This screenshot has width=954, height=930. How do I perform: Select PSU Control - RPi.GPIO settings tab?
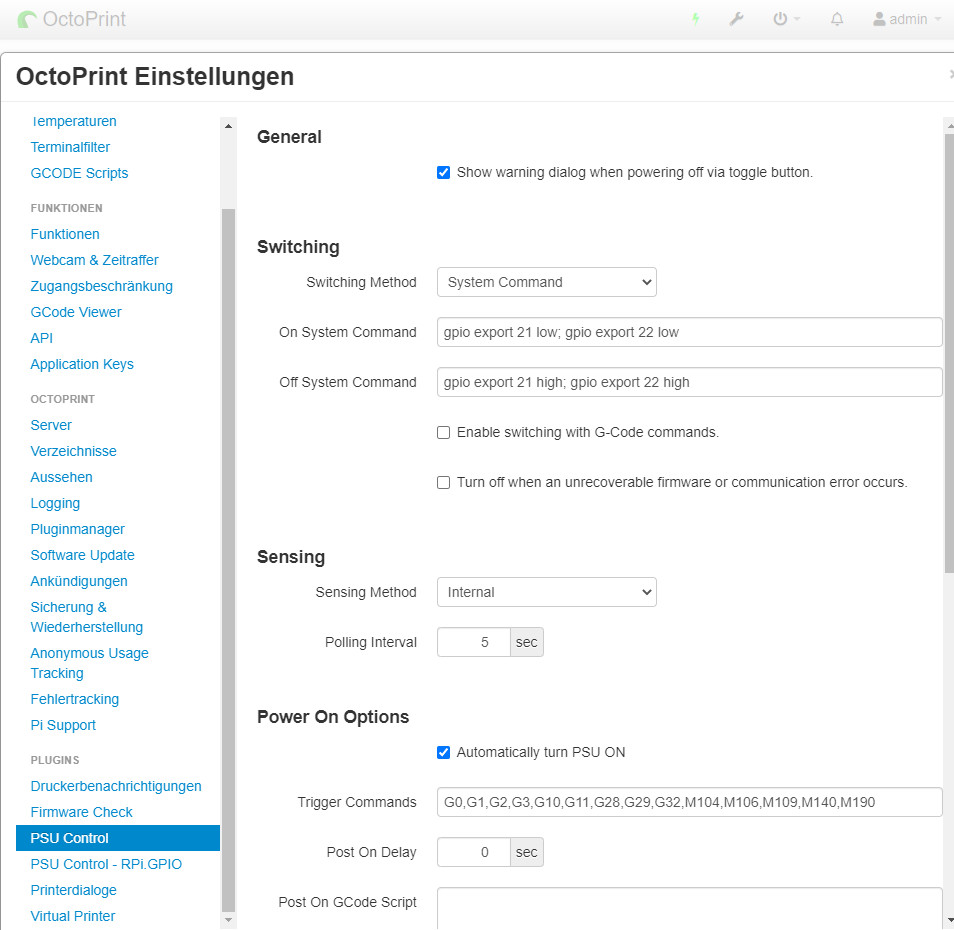point(106,864)
